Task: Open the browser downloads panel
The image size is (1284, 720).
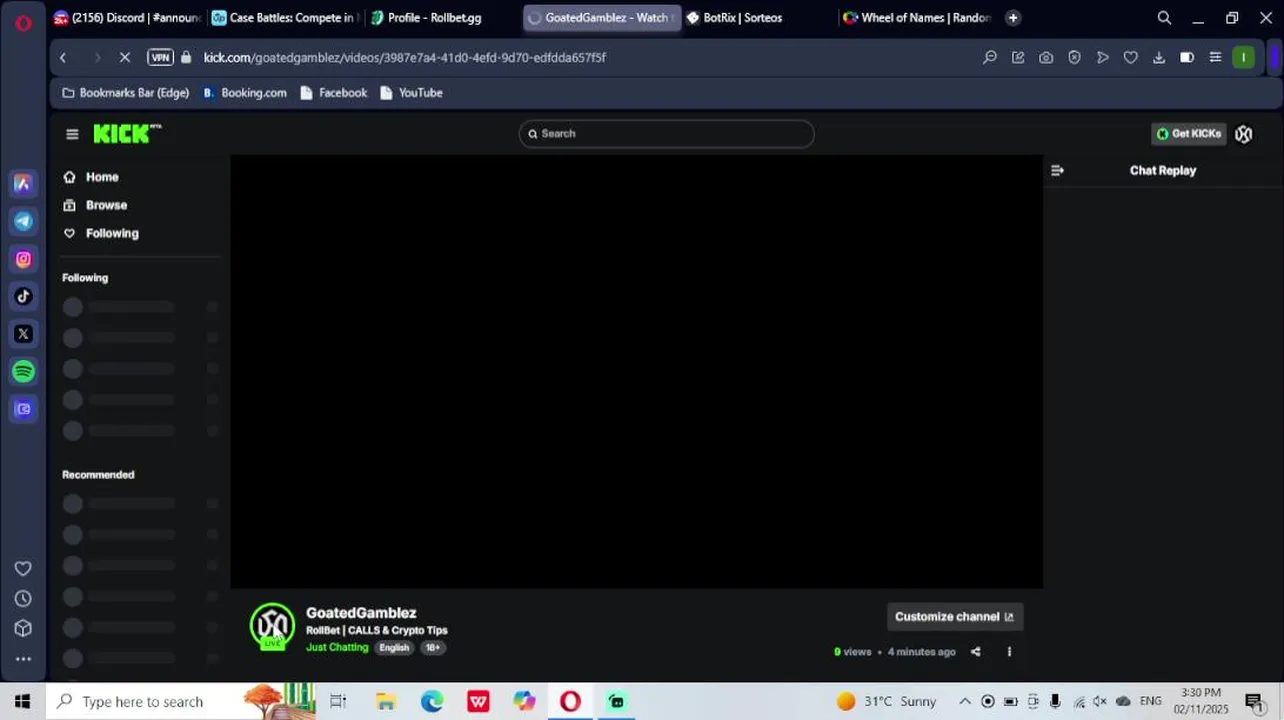Action: (x=1159, y=58)
